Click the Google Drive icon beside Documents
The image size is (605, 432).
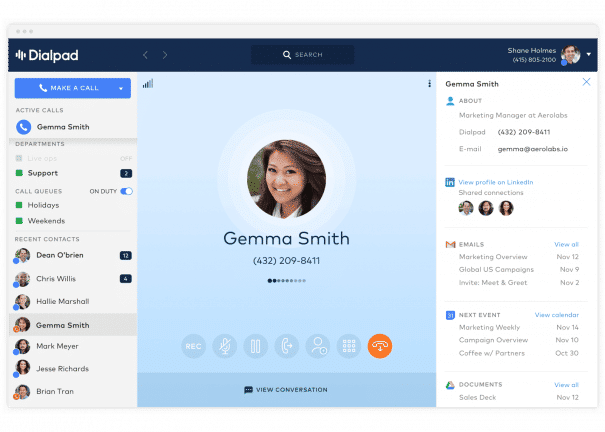pyautogui.click(x=450, y=385)
